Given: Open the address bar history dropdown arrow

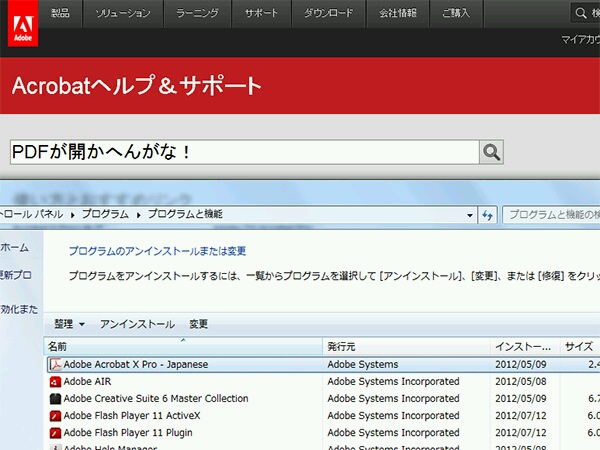Looking at the screenshot, I should point(470,215).
